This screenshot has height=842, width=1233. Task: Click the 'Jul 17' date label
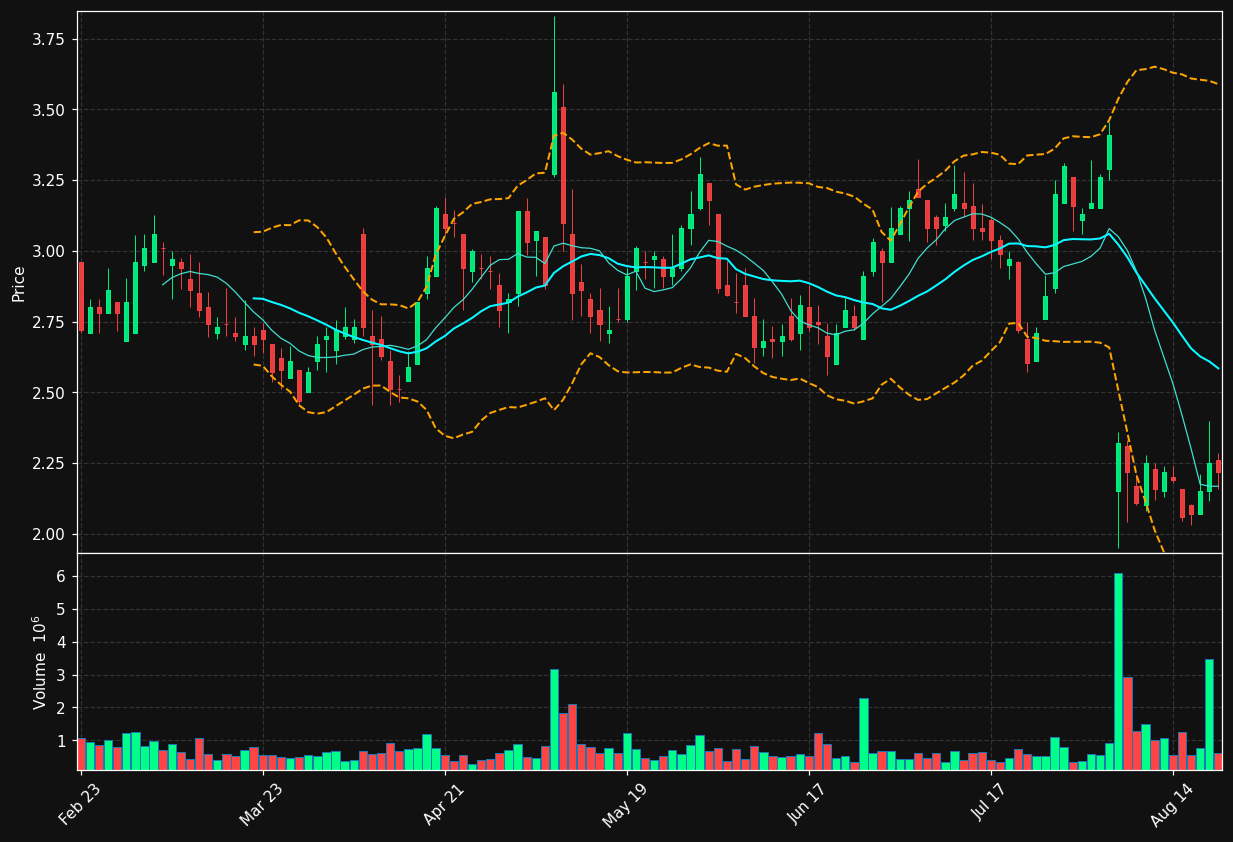[x=989, y=805]
